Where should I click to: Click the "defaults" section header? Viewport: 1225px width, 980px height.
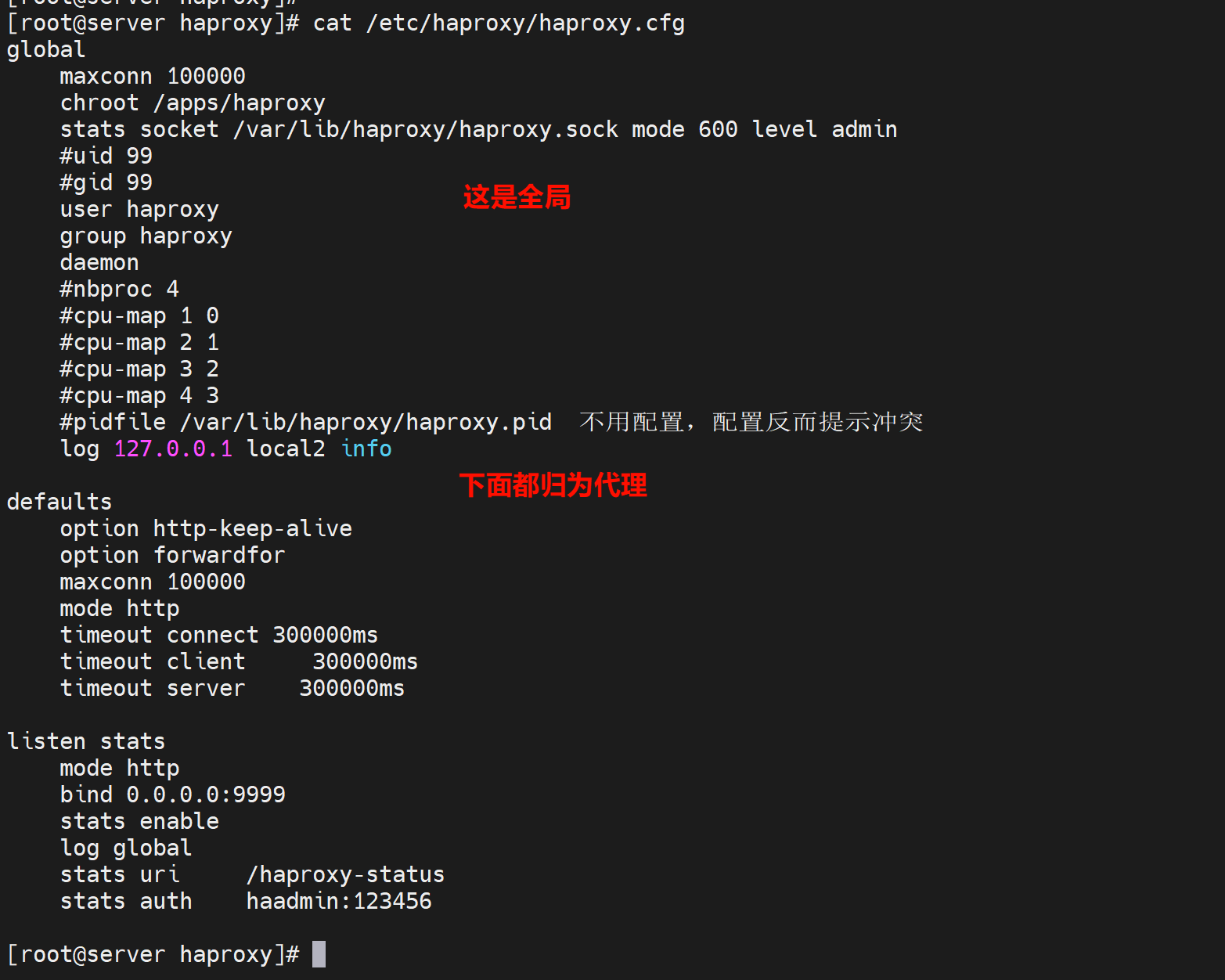click(x=59, y=502)
